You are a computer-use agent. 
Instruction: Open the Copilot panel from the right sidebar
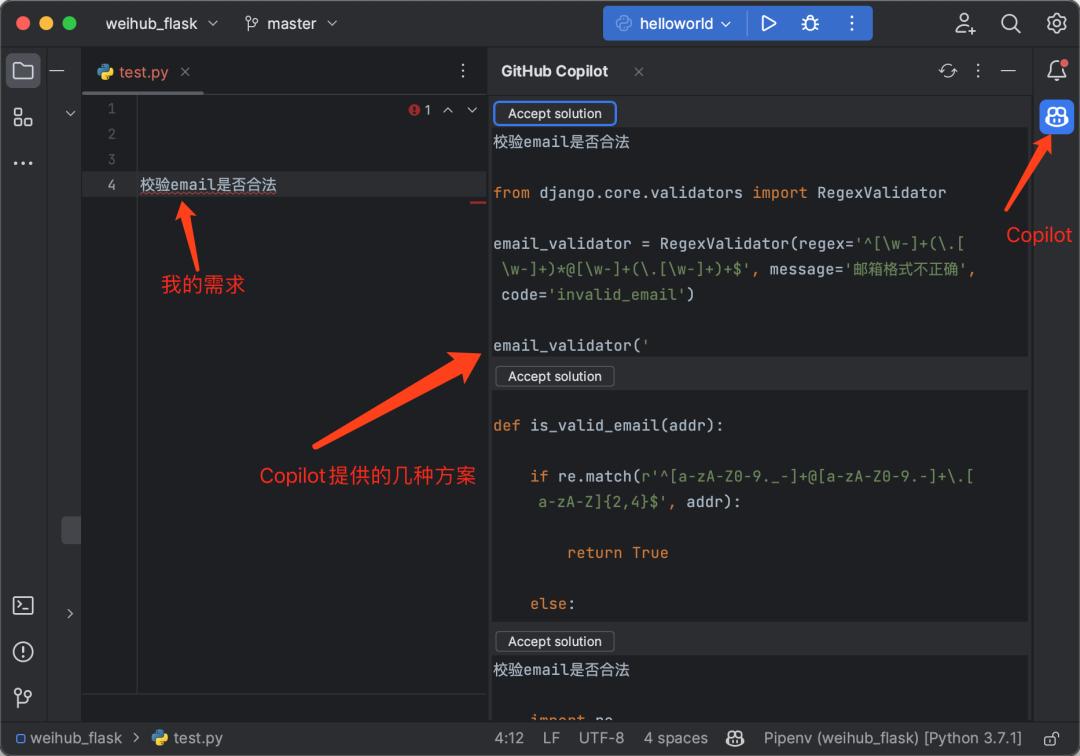[1056, 116]
